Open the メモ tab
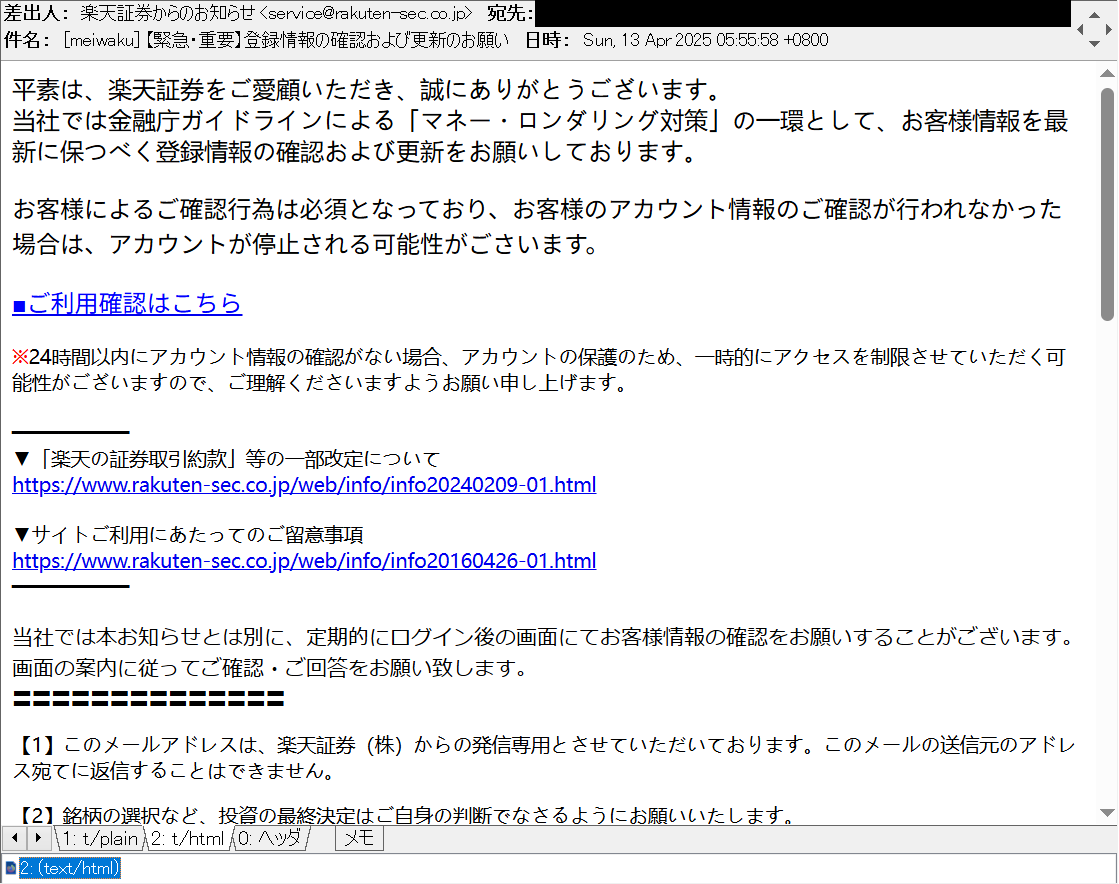 [x=359, y=838]
